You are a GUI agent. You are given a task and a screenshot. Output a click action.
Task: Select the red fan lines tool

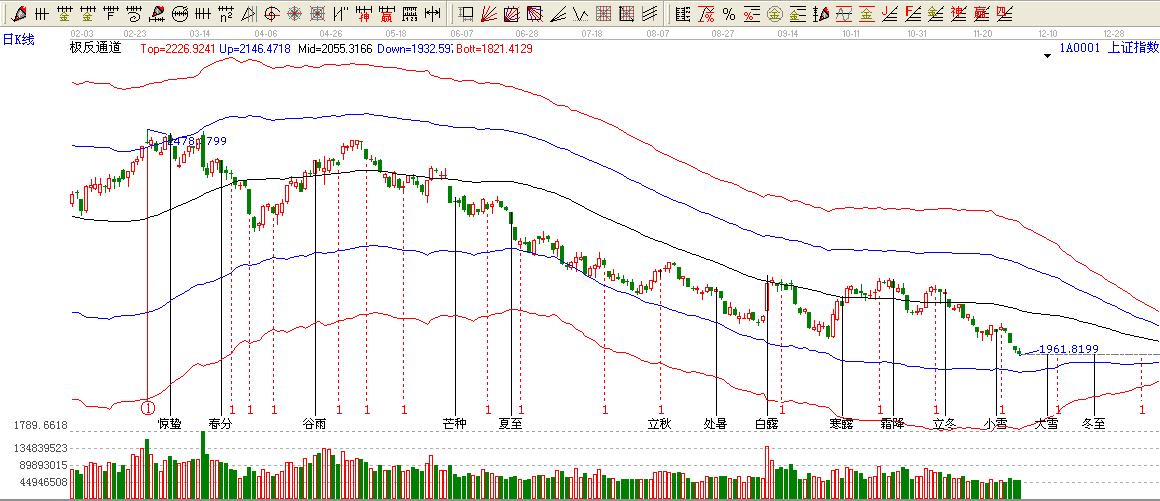pos(489,14)
